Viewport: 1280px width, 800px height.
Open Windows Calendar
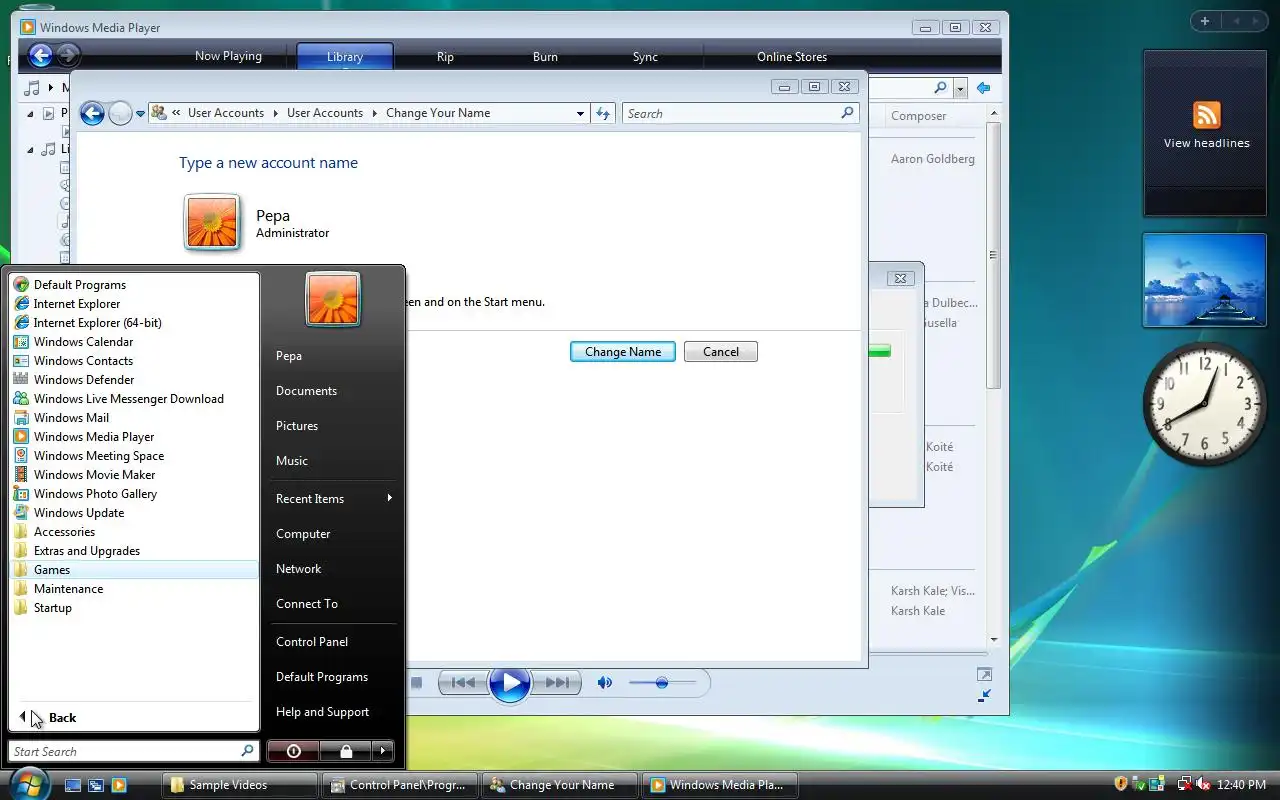click(134, 342)
